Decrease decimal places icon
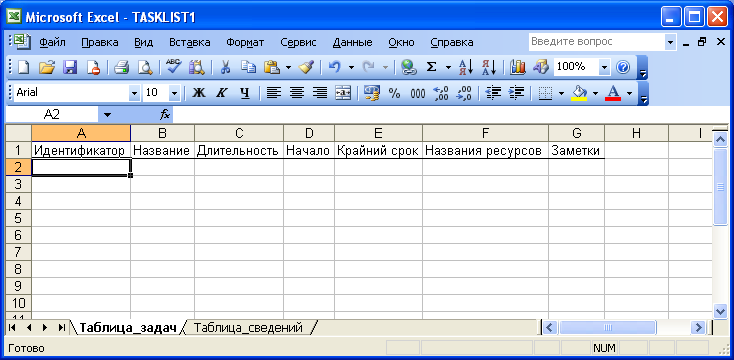Image resolution: width=734 pixels, height=360 pixels. [x=464, y=93]
